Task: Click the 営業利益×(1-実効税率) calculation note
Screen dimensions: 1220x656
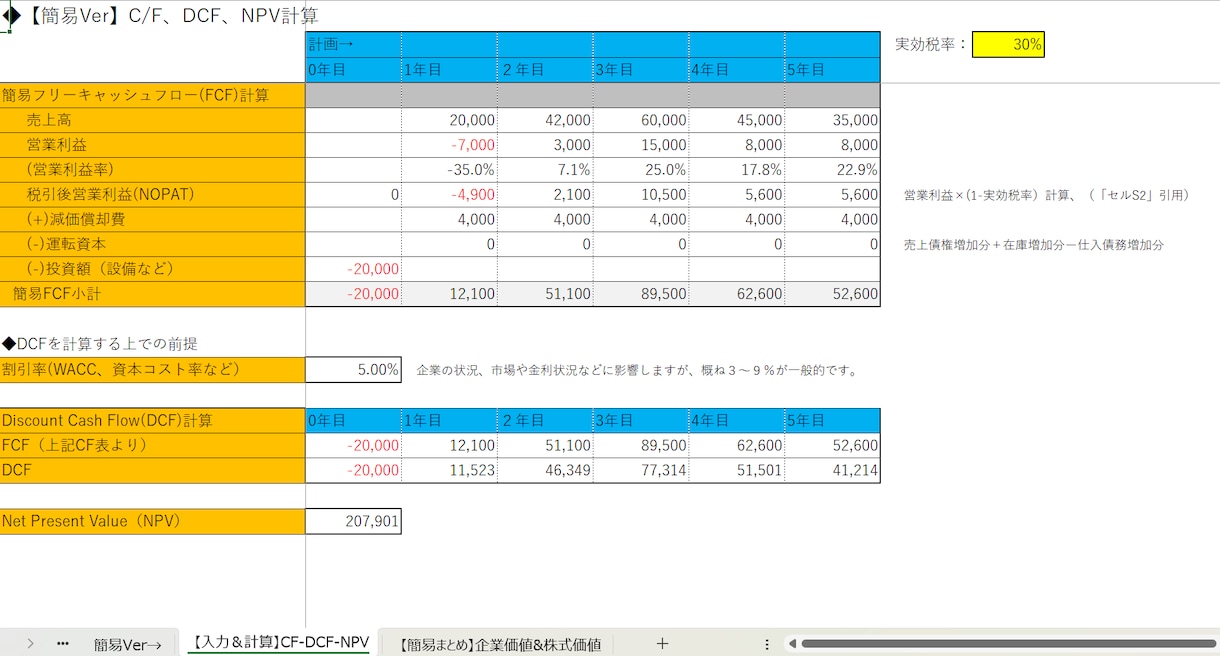Action: pos(1046,196)
